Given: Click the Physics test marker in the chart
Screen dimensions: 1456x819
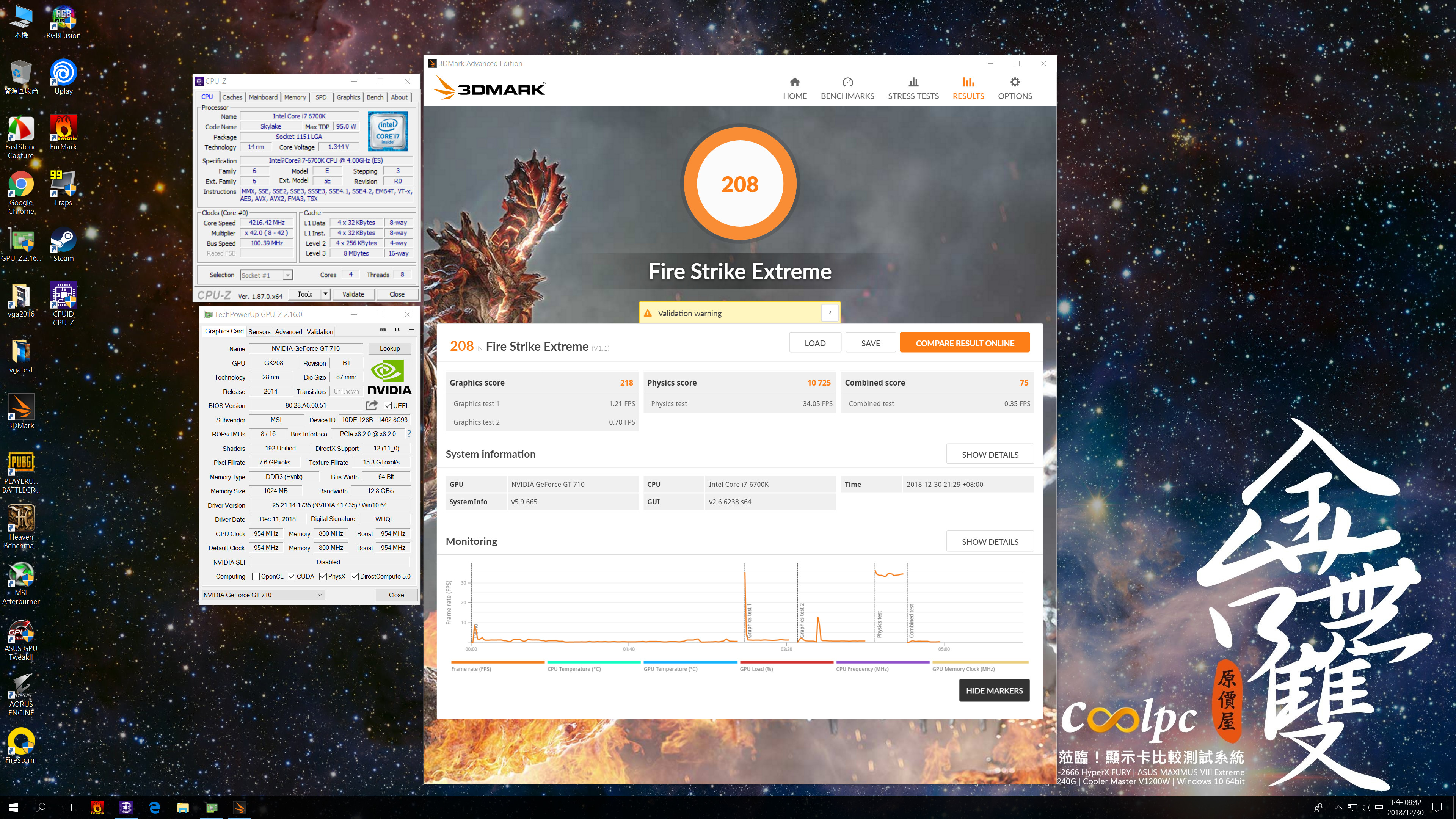Looking at the screenshot, I should point(879,624).
